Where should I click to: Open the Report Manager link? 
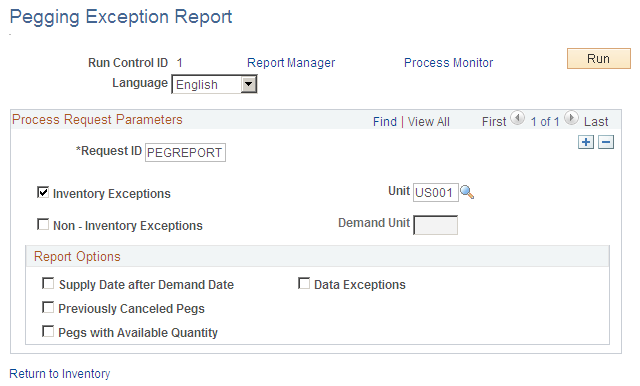click(x=291, y=63)
